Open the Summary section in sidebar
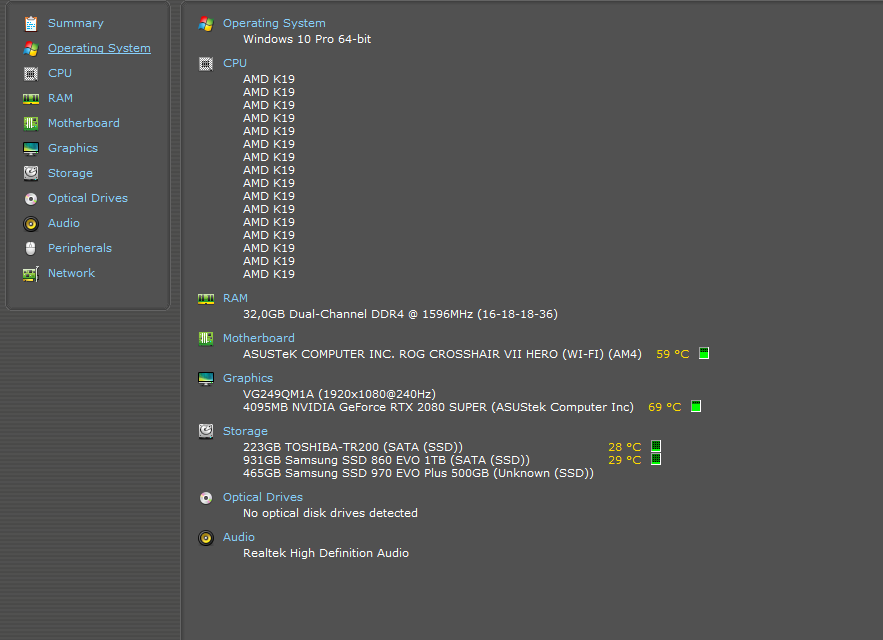883x640 pixels. (x=75, y=24)
